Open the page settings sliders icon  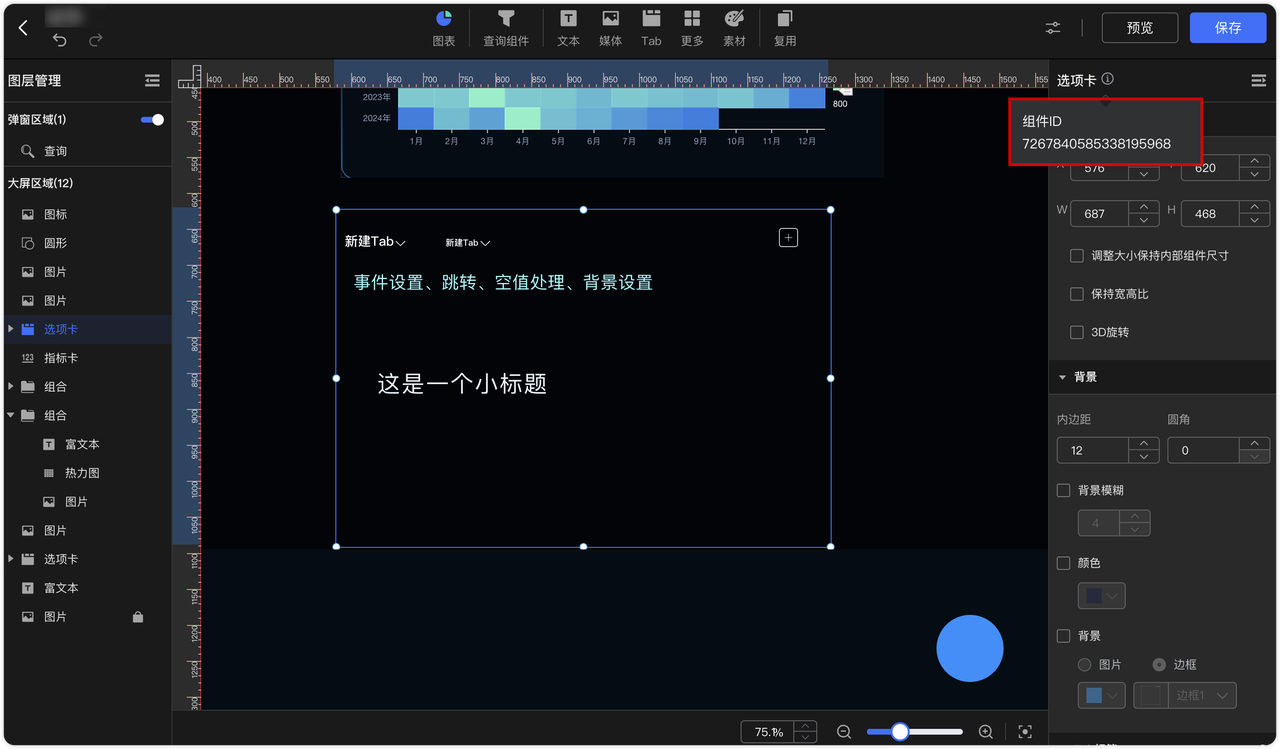[x=1053, y=28]
